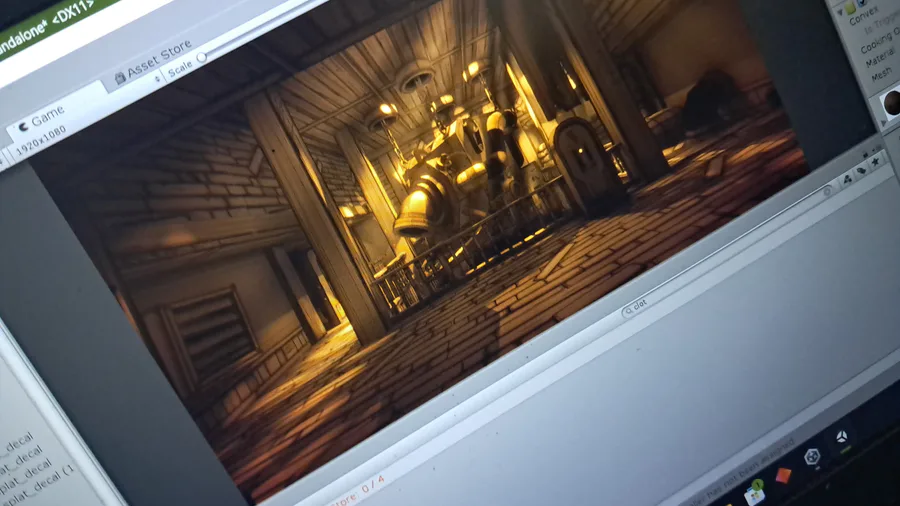Open the Asset Store tab
The image size is (900, 506).
click(x=153, y=61)
